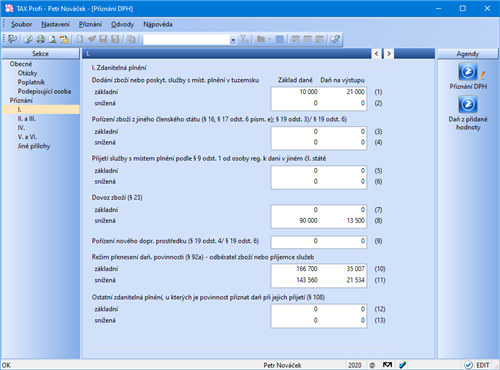Open the Nápověda menu
This screenshot has width=500, height=370.
pyautogui.click(x=158, y=24)
